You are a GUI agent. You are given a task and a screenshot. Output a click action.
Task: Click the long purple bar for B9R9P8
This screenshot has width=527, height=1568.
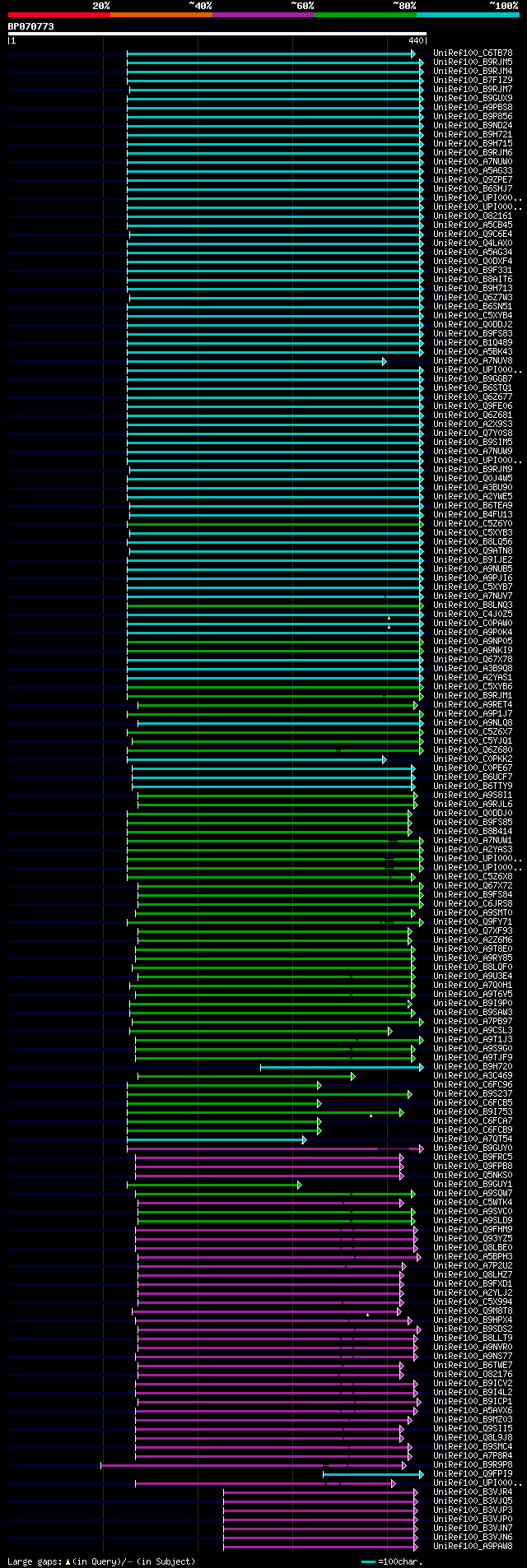[254, 1465]
